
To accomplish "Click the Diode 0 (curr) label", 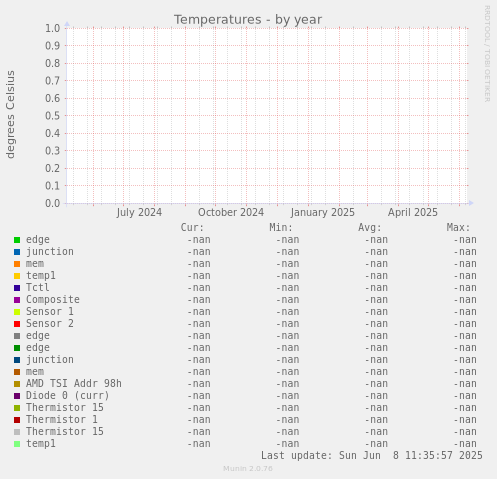I will [68, 396].
